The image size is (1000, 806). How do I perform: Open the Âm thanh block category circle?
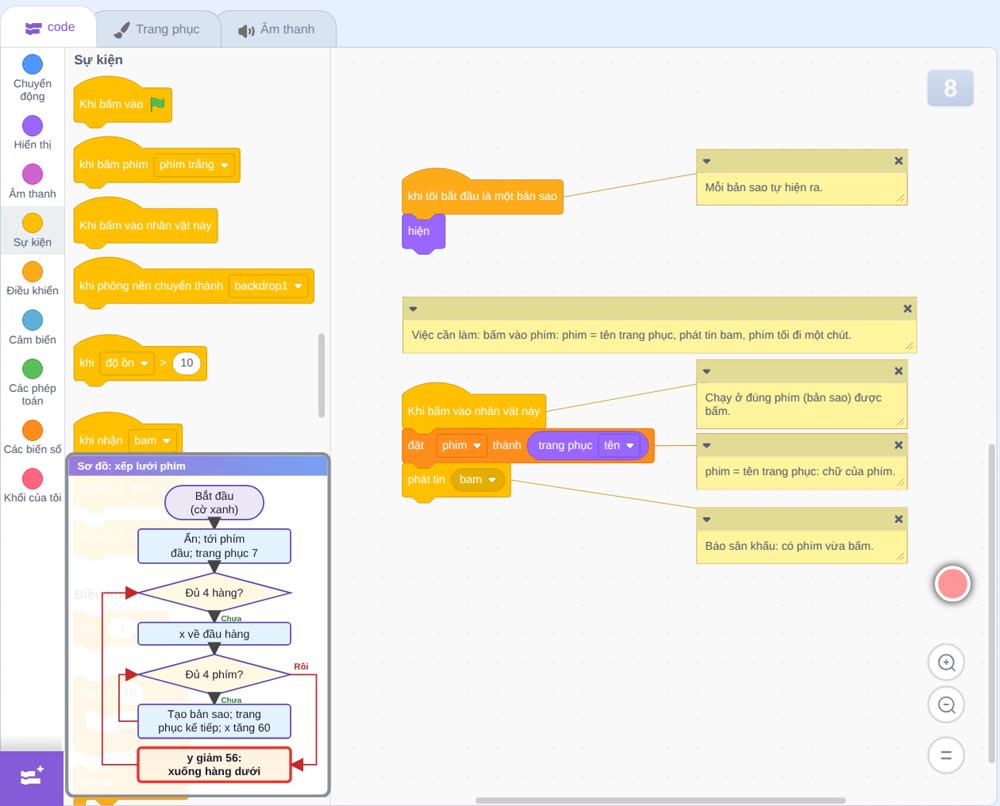(33, 173)
